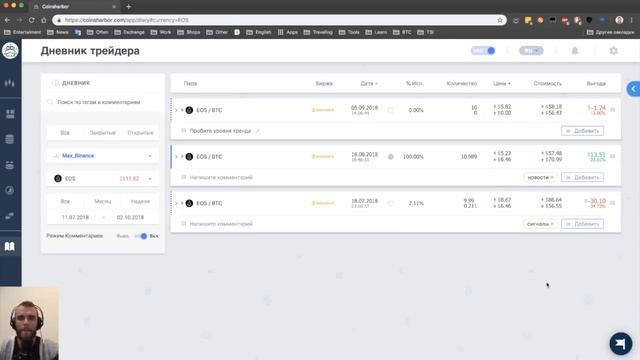Open a new browser tab
The height and width of the screenshot is (360, 640).
(129, 7)
